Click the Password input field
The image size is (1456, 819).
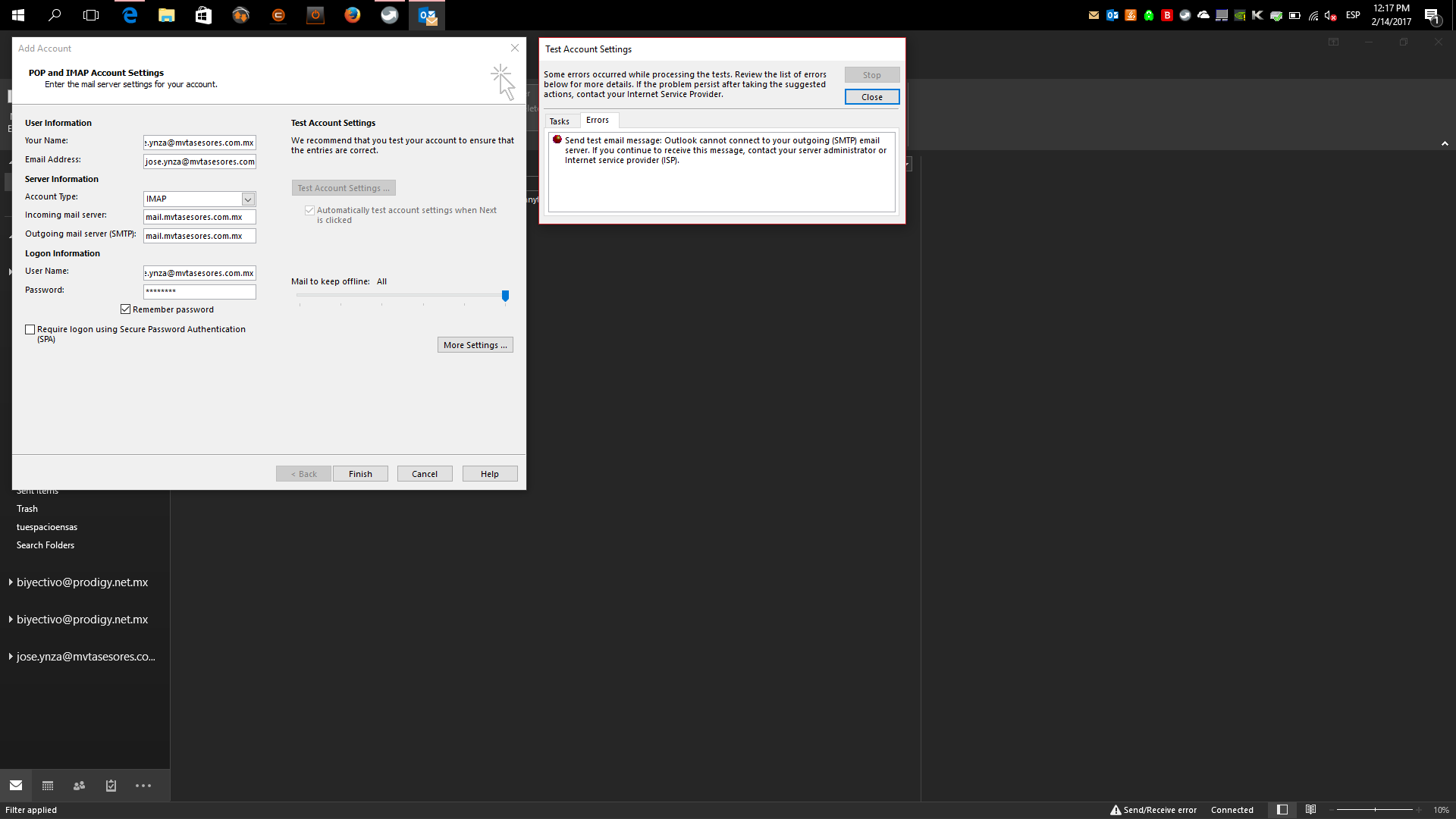[x=200, y=292]
